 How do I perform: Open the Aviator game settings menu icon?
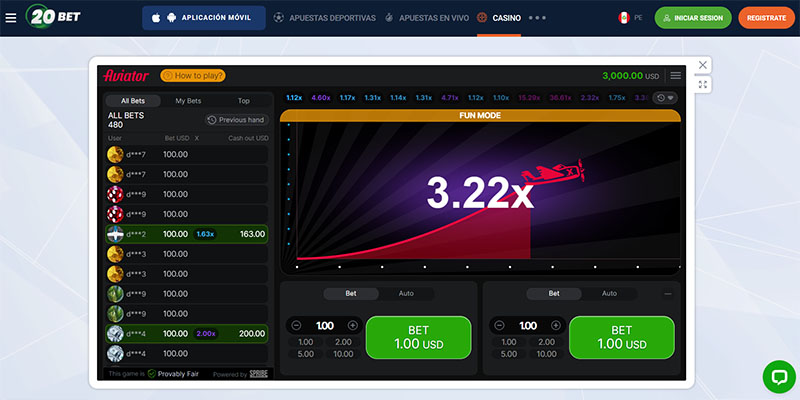676,76
